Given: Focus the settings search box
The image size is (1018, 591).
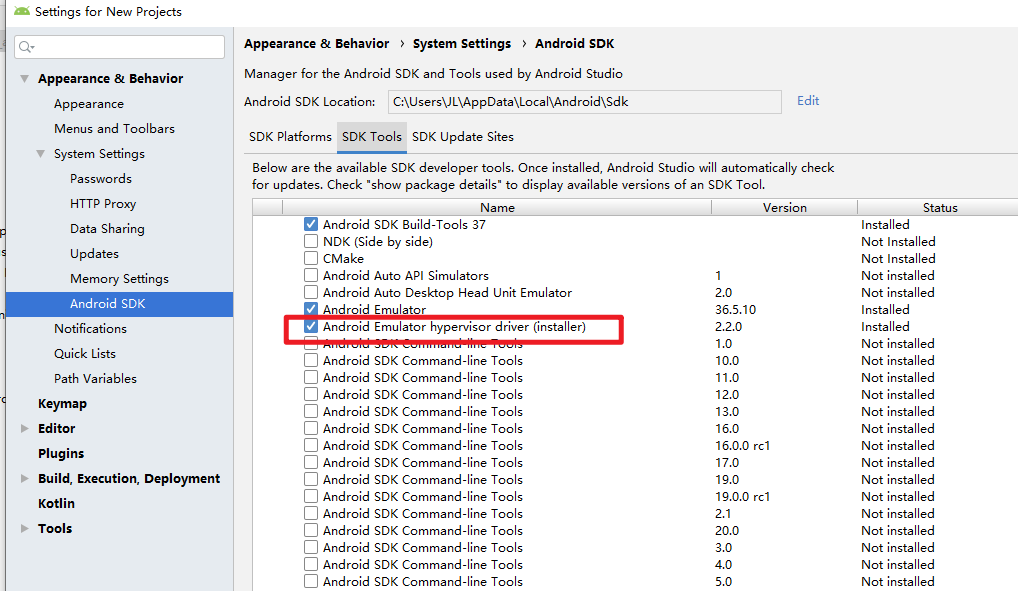Looking at the screenshot, I should coord(119,47).
